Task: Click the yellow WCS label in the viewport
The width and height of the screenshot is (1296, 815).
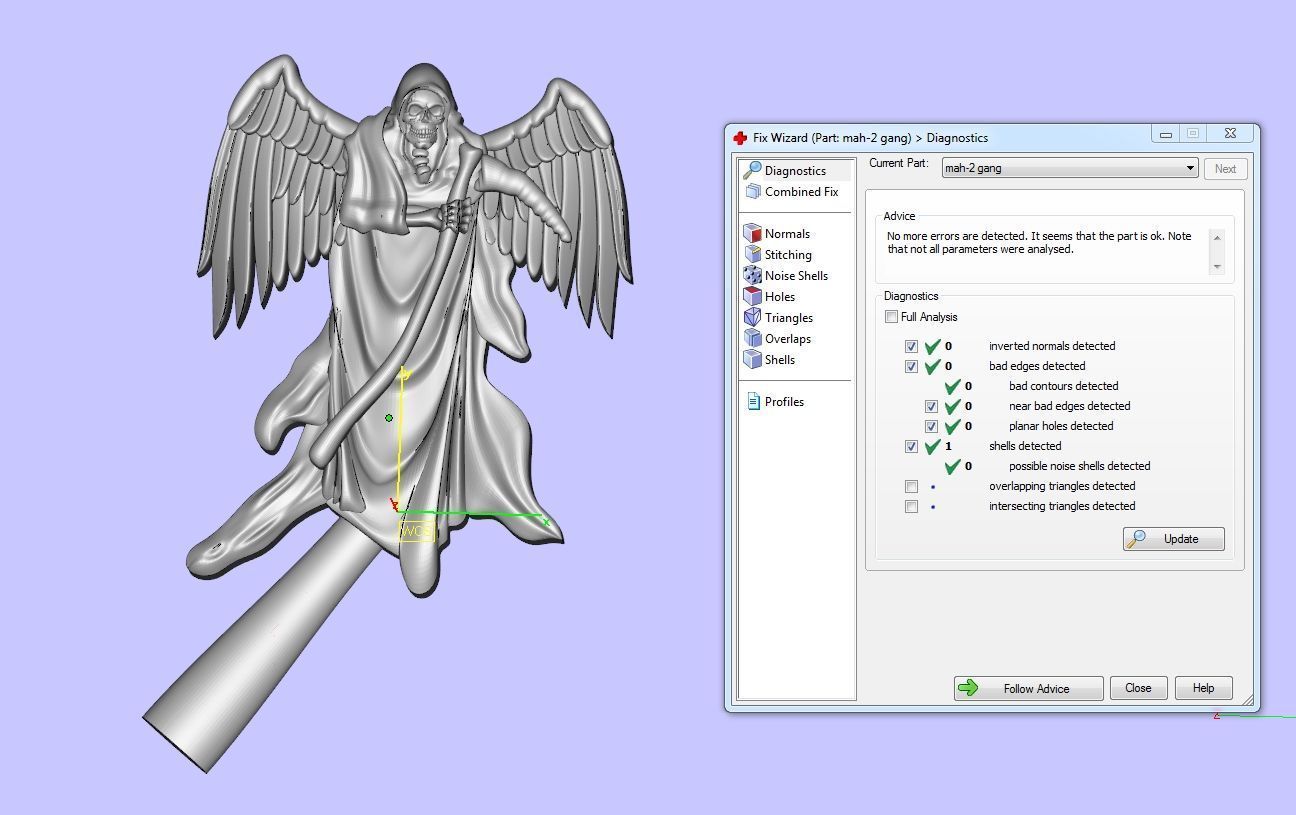Action: pyautogui.click(x=416, y=531)
